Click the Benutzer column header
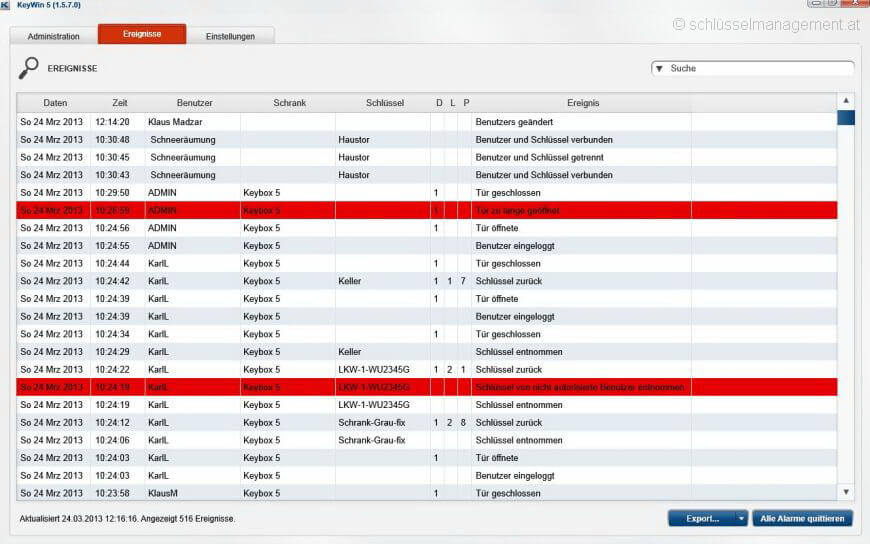Screen dimensions: 870x544 (x=194, y=103)
